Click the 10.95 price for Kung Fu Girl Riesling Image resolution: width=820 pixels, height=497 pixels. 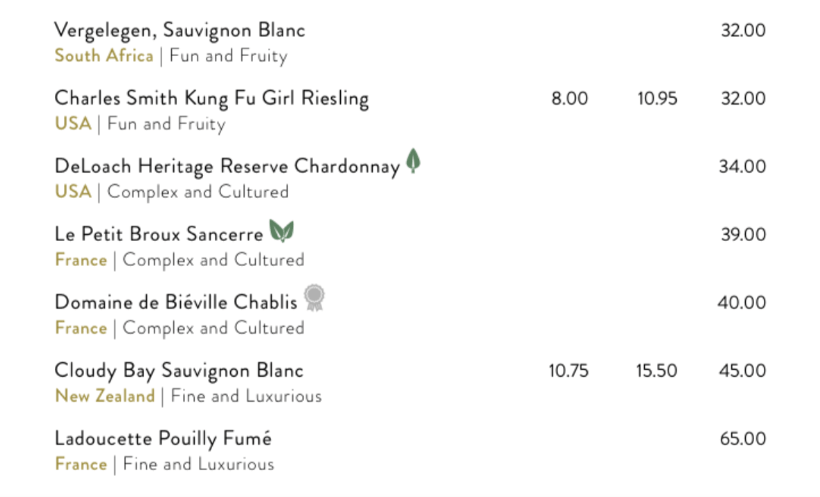[x=657, y=98]
